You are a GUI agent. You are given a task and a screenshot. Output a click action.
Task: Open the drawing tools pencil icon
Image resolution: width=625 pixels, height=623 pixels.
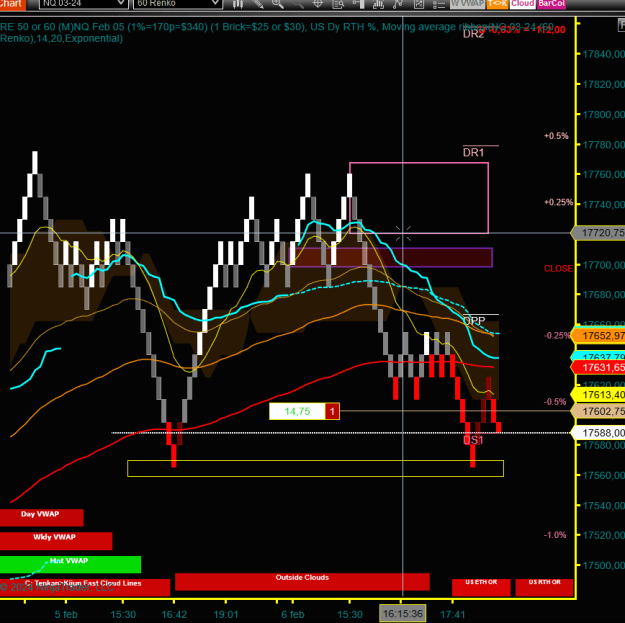click(258, 4)
